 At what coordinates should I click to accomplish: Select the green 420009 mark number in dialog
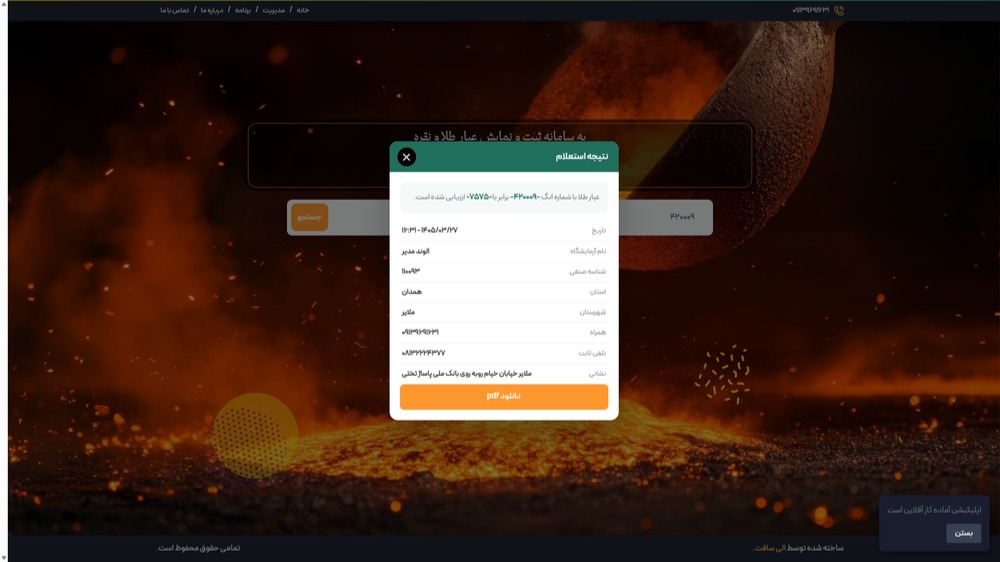[525, 196]
